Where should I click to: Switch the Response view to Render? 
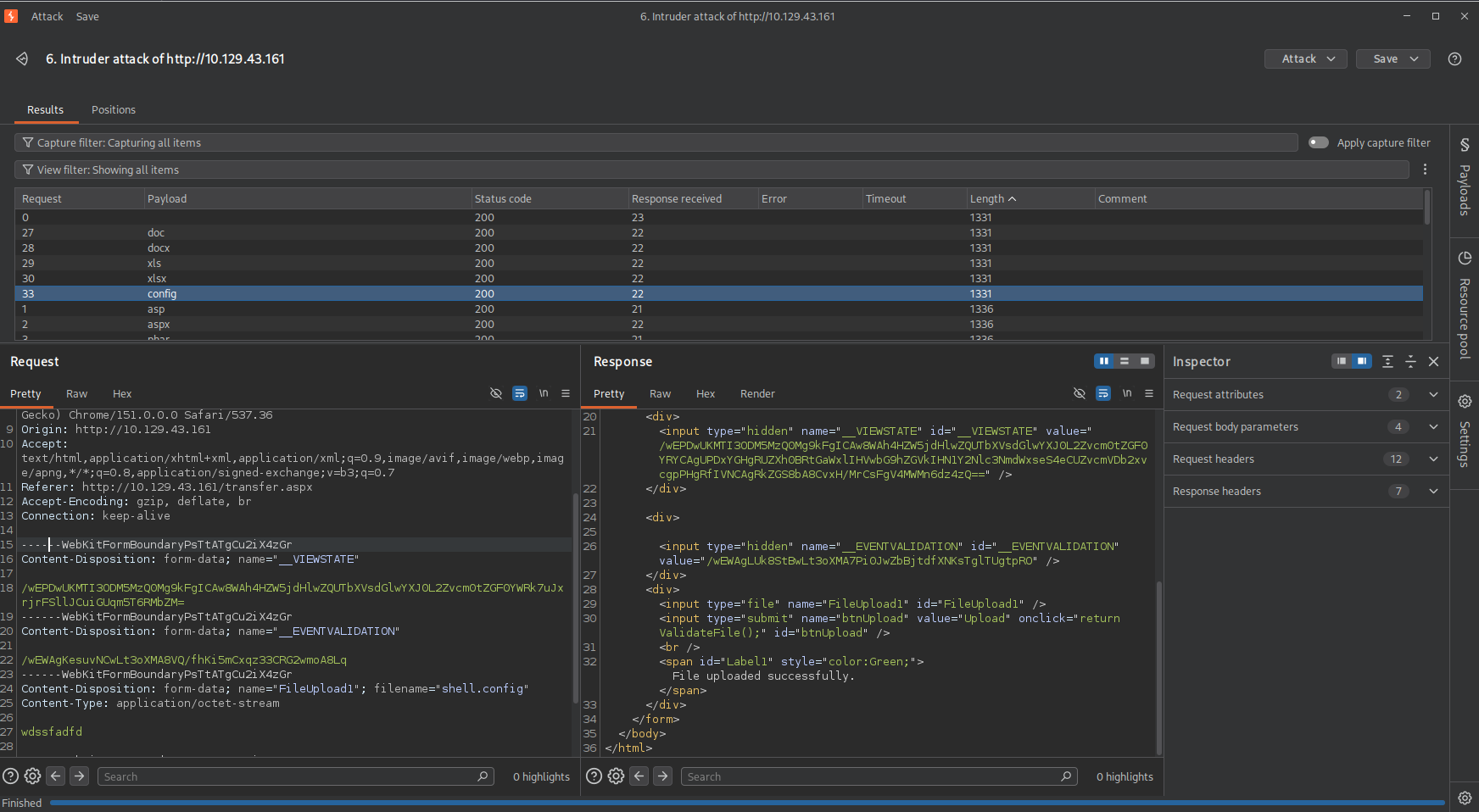click(x=757, y=393)
